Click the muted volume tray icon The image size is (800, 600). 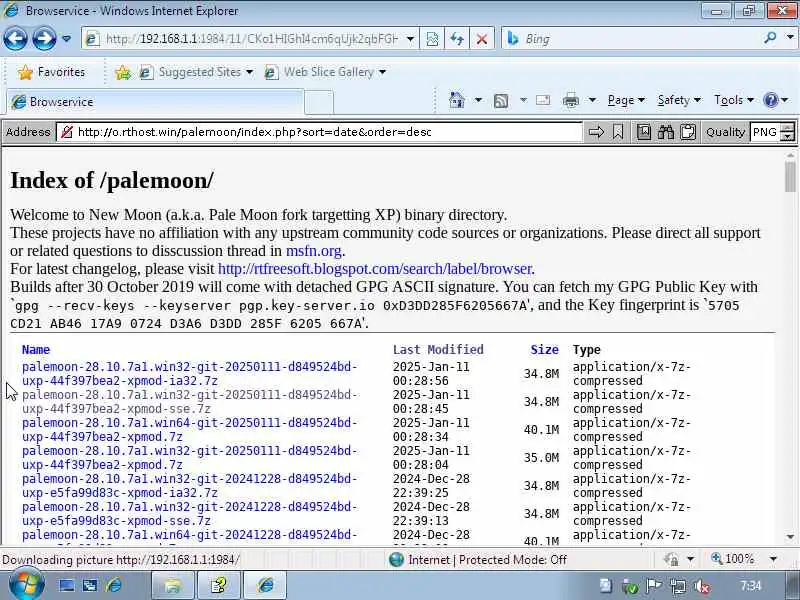click(x=702, y=587)
